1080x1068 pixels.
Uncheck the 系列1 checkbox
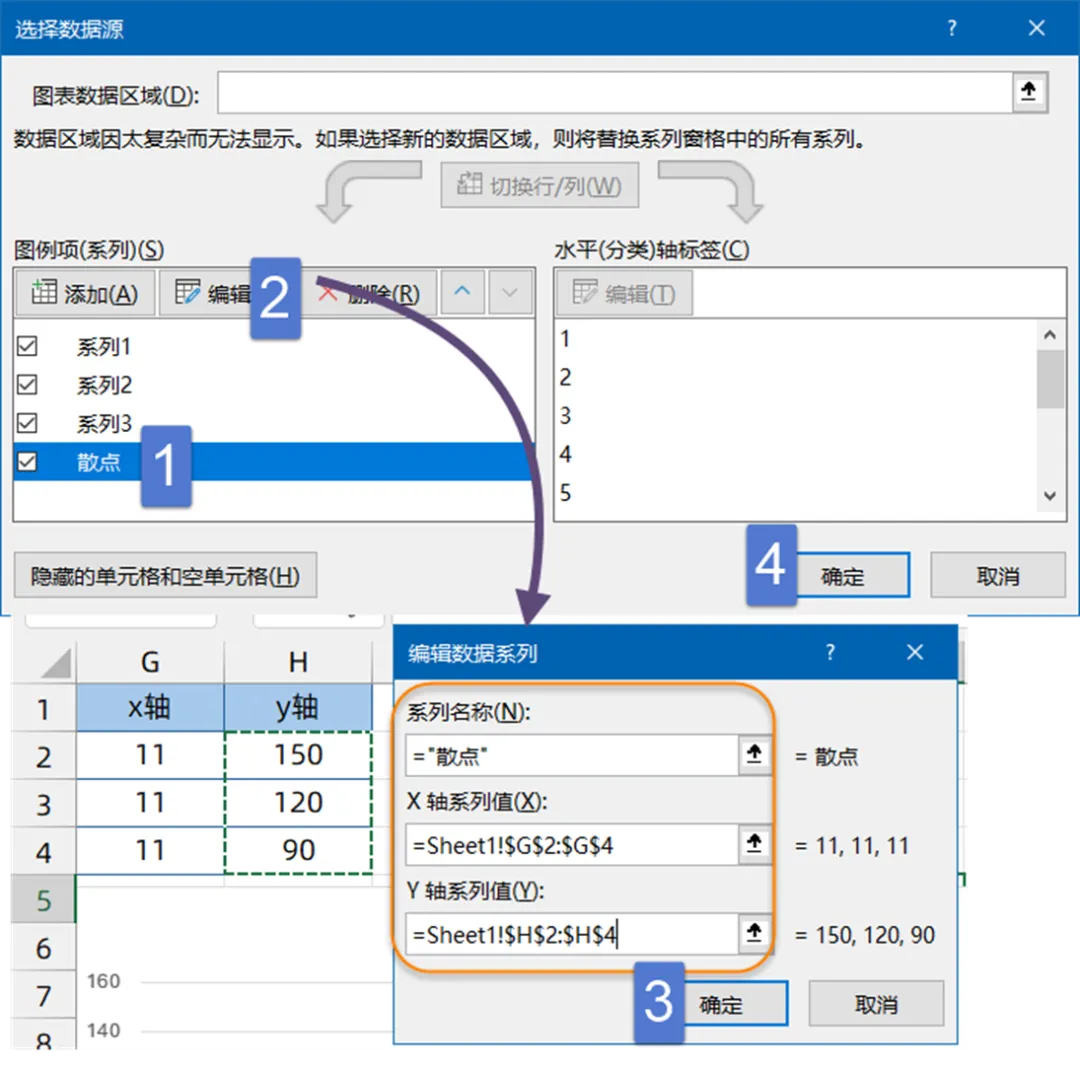tap(28, 346)
